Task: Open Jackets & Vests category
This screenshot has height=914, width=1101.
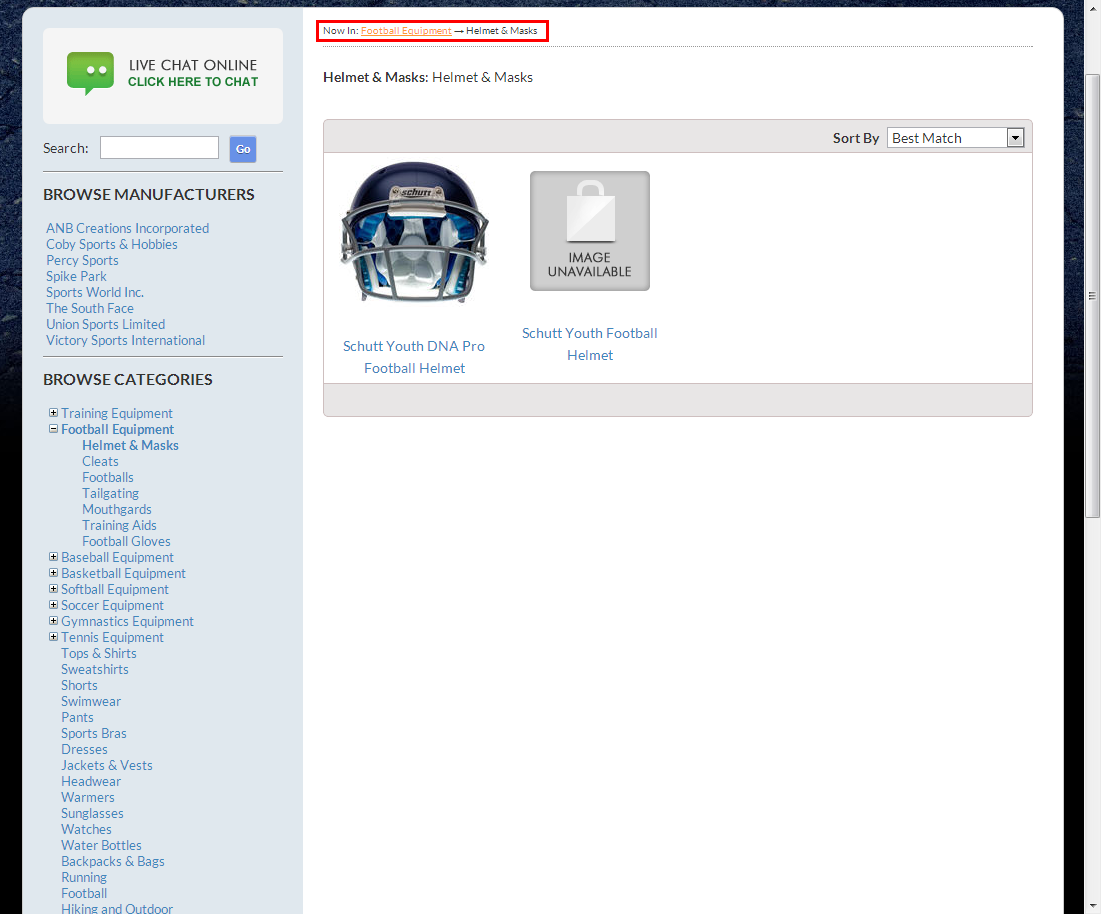Action: (x=106, y=766)
